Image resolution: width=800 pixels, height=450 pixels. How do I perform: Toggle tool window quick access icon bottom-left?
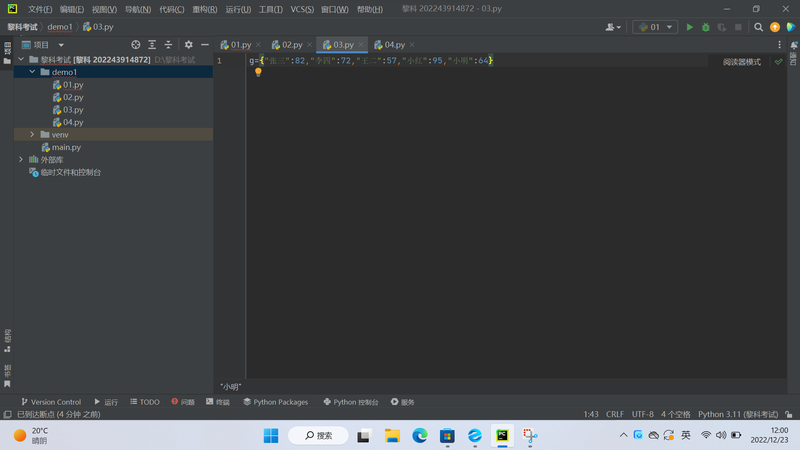(7, 414)
